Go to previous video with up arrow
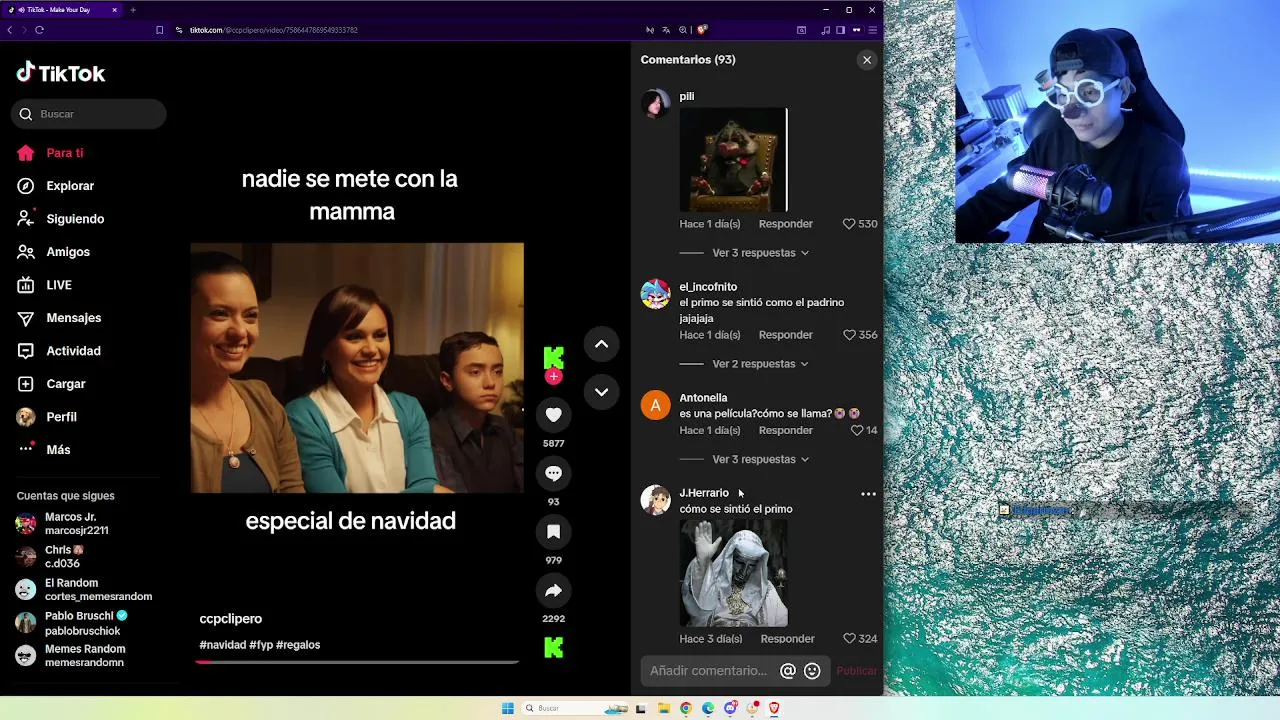 click(x=601, y=344)
